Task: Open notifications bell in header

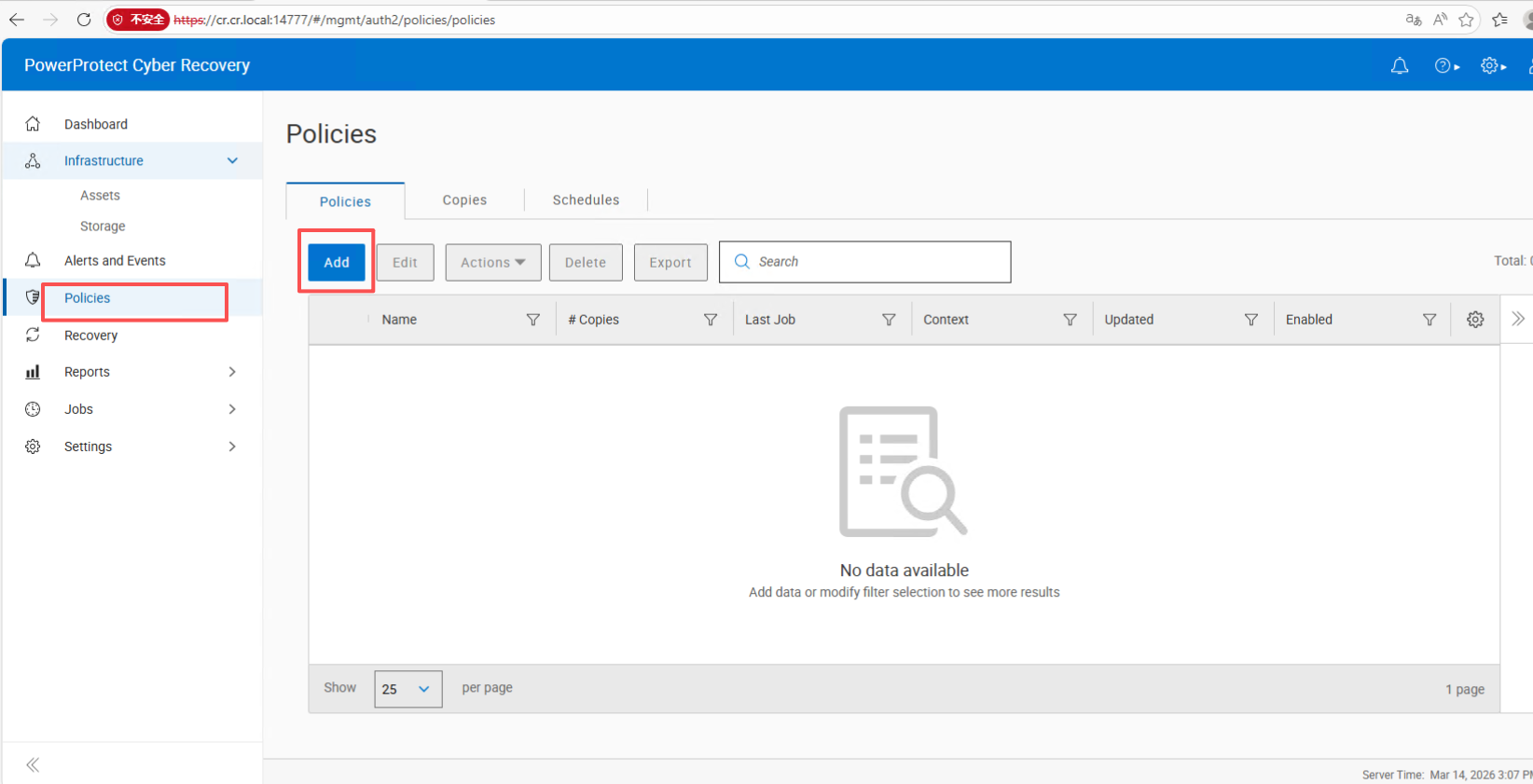Action: click(x=1400, y=65)
